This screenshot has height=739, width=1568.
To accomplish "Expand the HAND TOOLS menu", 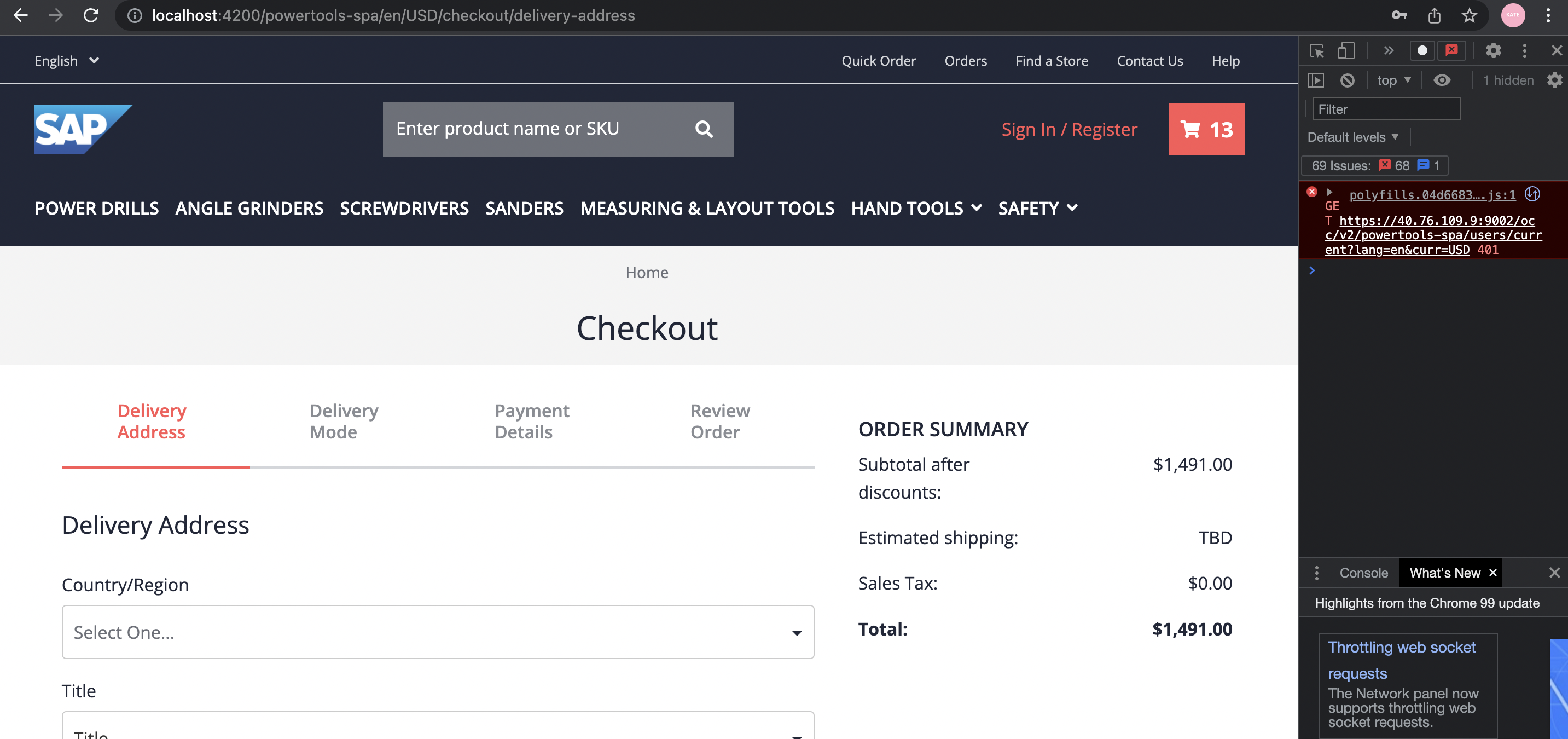I will tap(916, 209).
